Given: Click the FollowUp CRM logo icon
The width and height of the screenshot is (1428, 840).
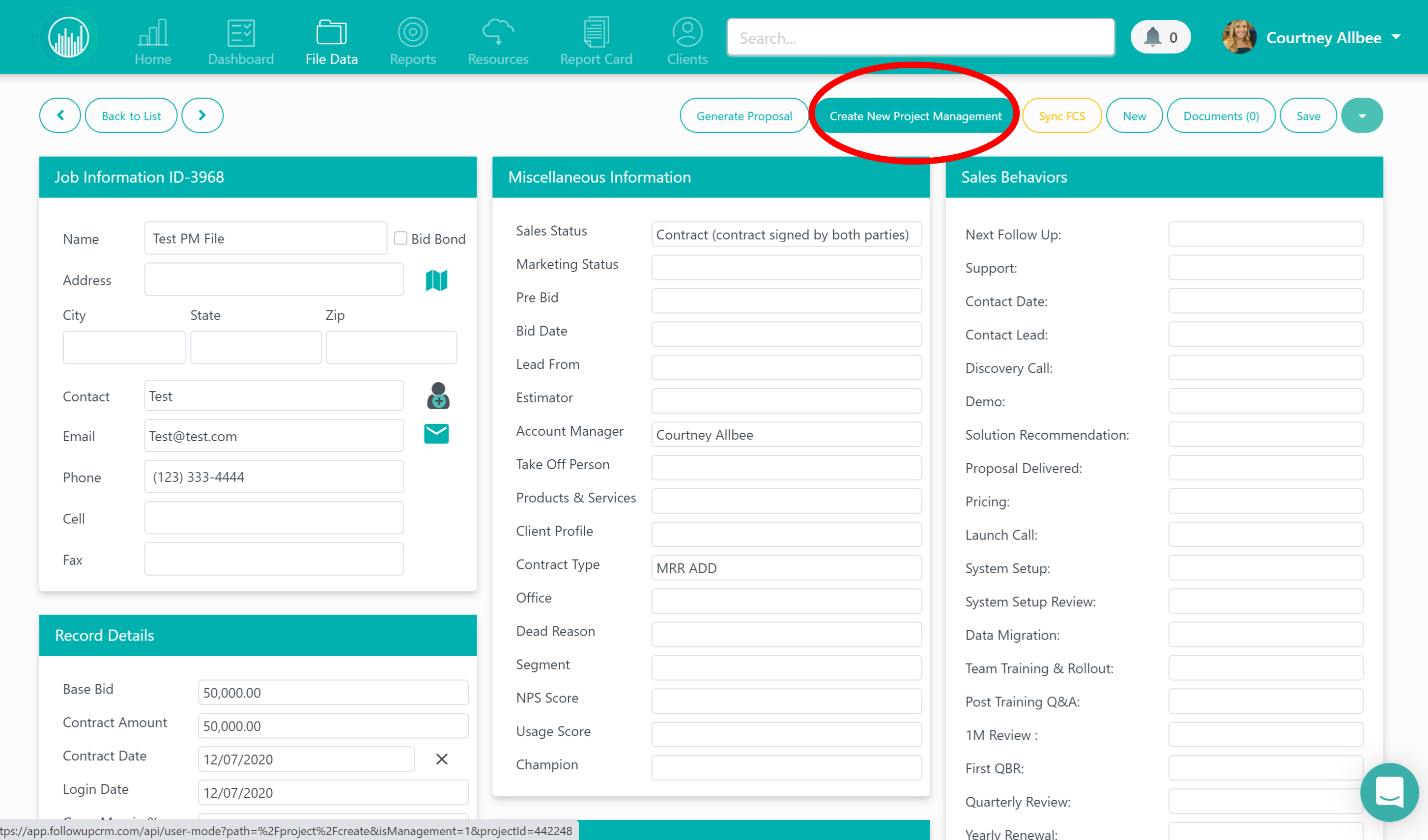Looking at the screenshot, I should (x=69, y=37).
